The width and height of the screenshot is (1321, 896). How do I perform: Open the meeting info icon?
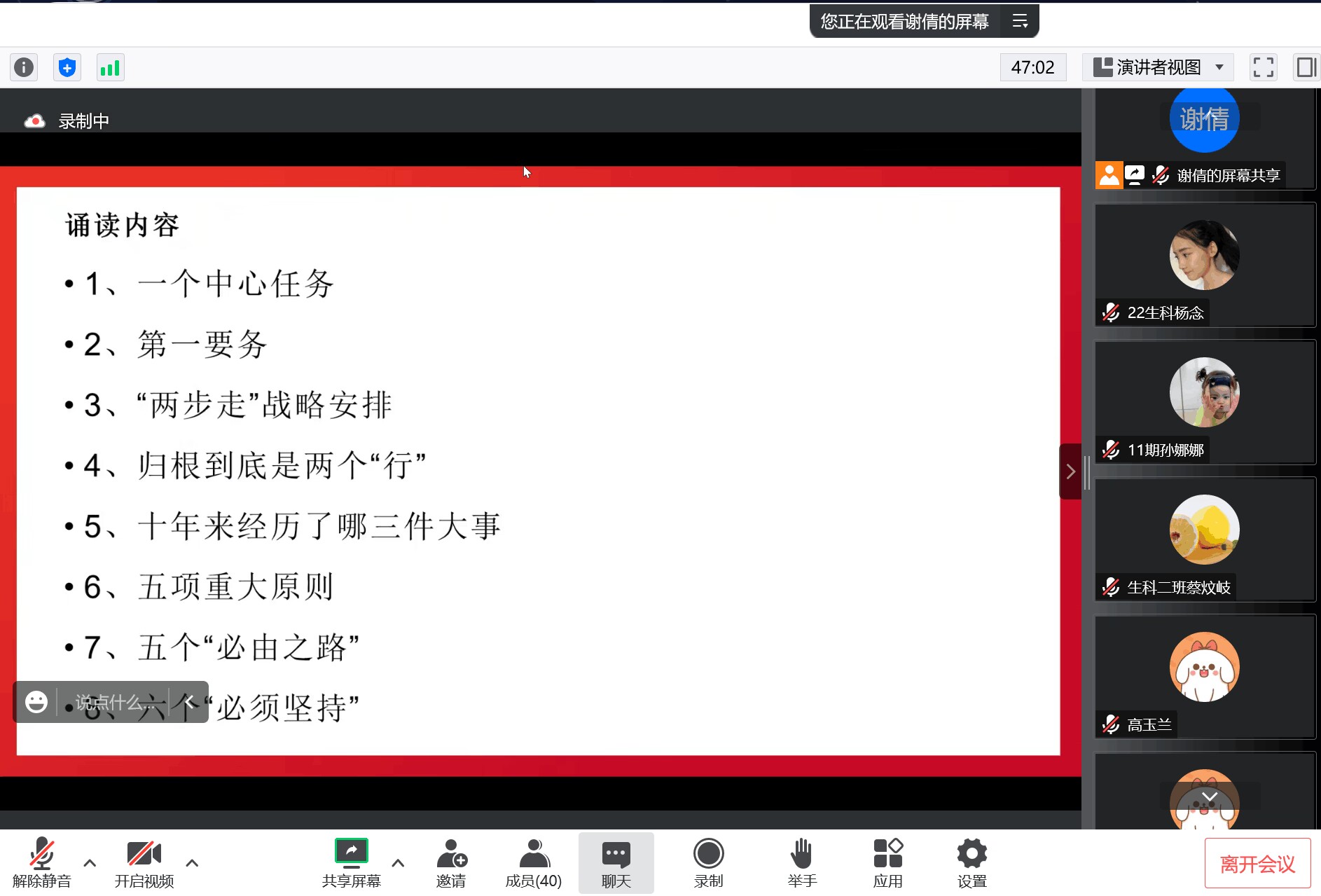pos(24,67)
